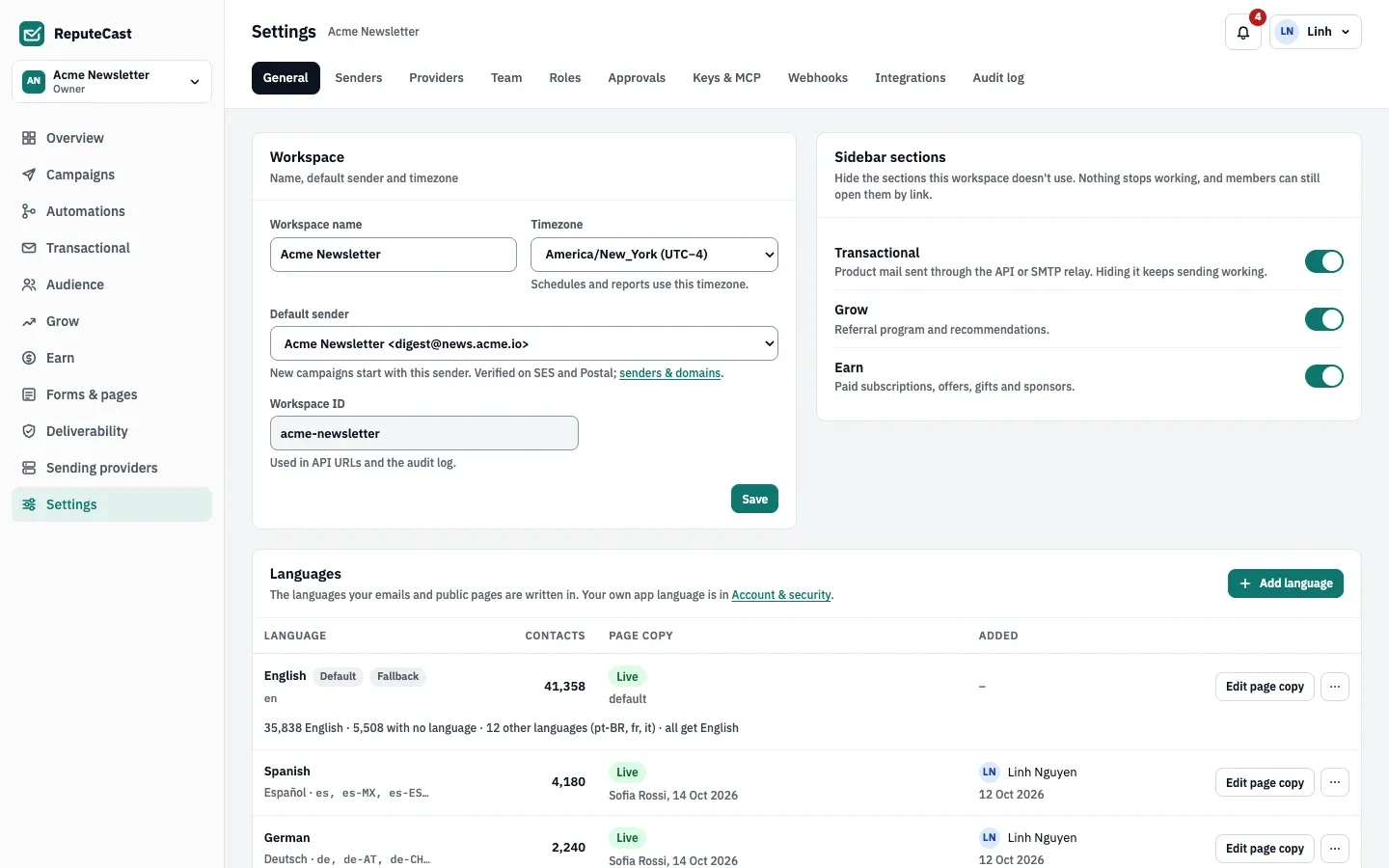This screenshot has width=1389, height=868.
Task: Switch to the Audit log tab
Action: point(998,78)
